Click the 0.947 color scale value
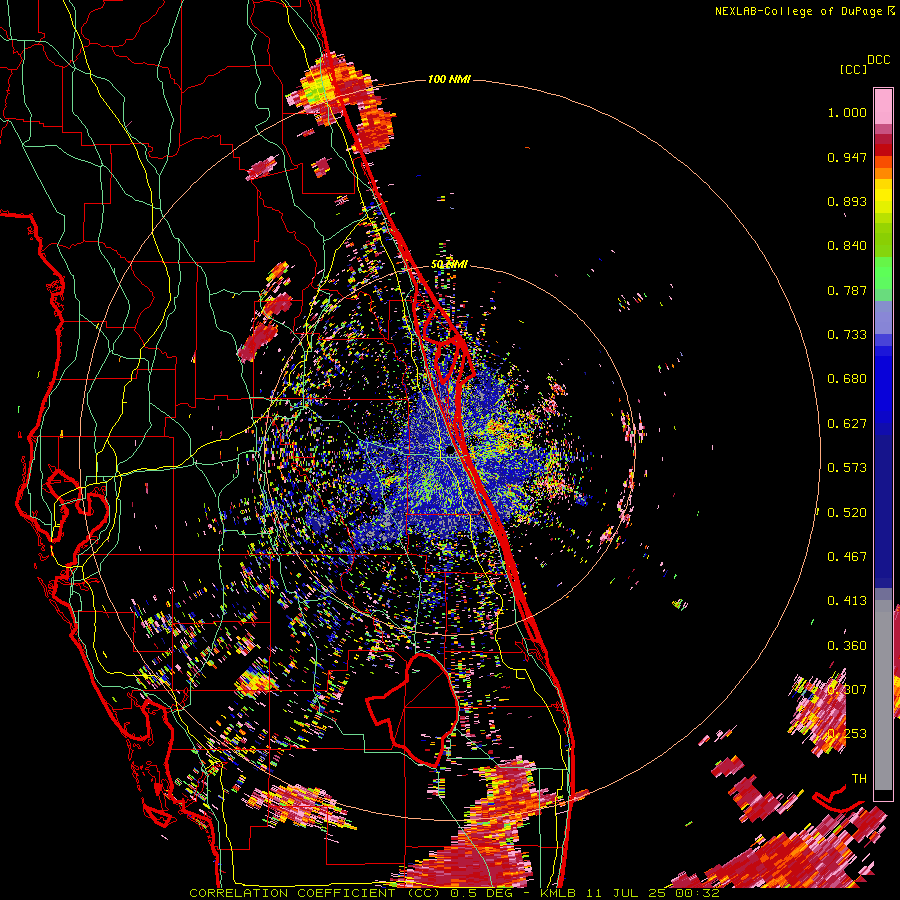This screenshot has height=900, width=900. point(847,157)
